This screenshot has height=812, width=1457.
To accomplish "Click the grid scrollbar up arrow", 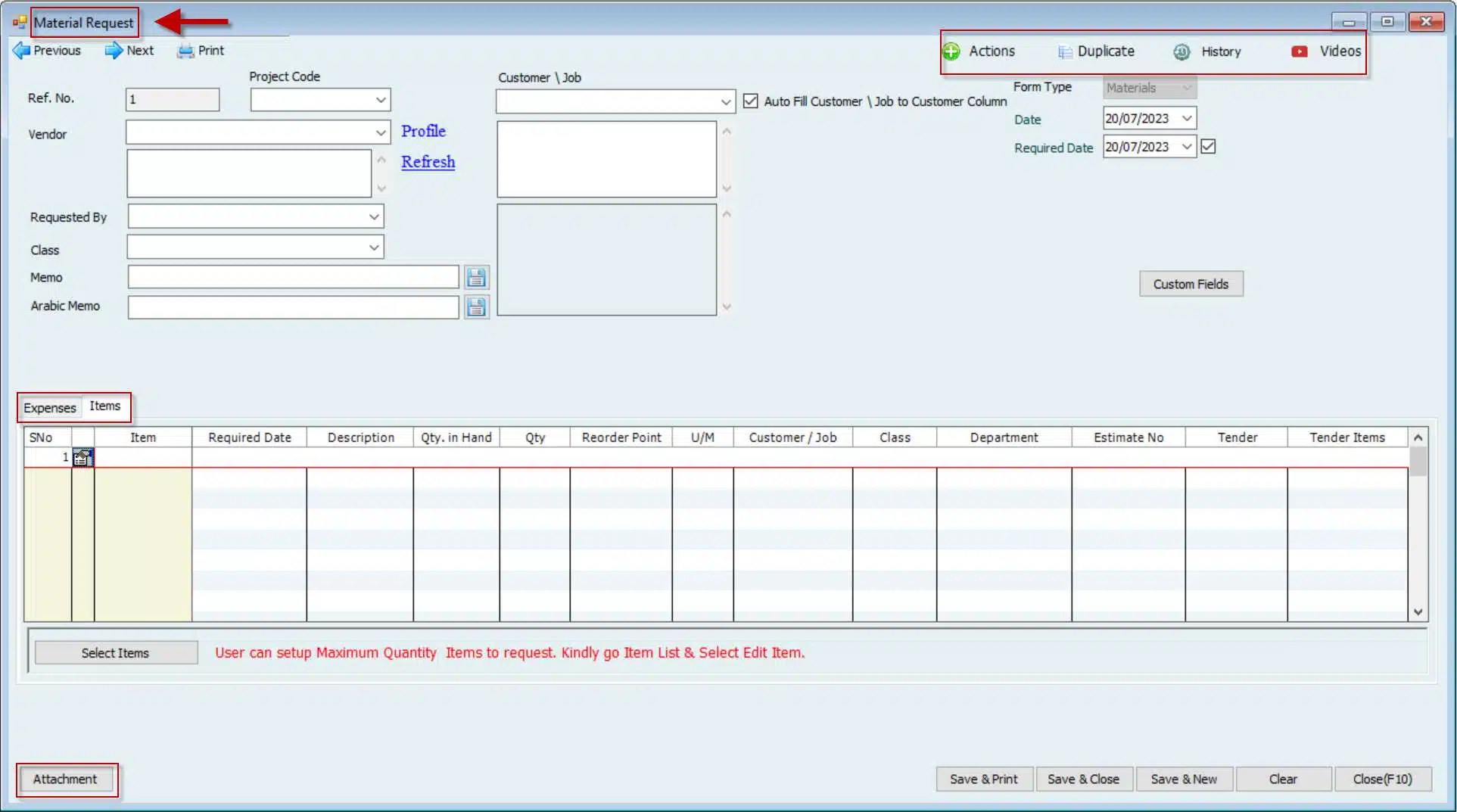I will point(1418,437).
